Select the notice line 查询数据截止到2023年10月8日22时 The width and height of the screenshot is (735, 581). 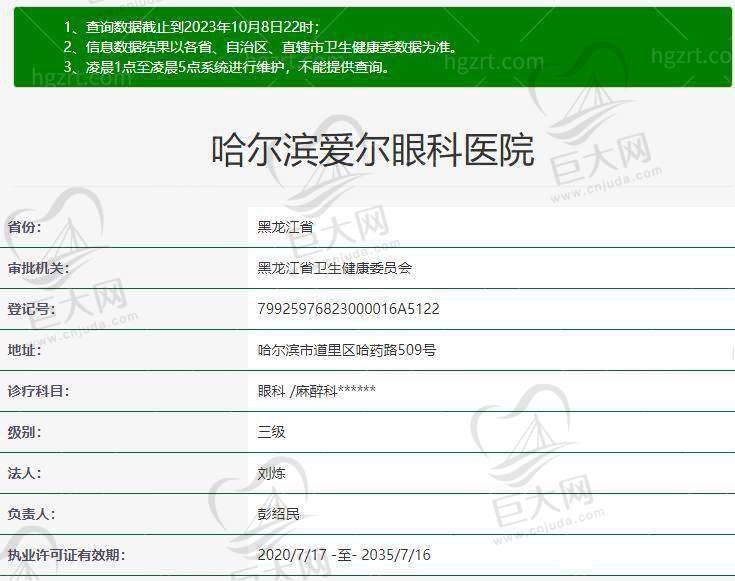tap(191, 27)
